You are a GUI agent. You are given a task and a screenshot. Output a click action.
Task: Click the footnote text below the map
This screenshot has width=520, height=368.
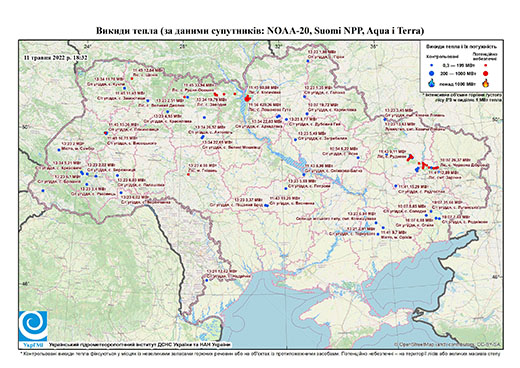click(x=260, y=353)
